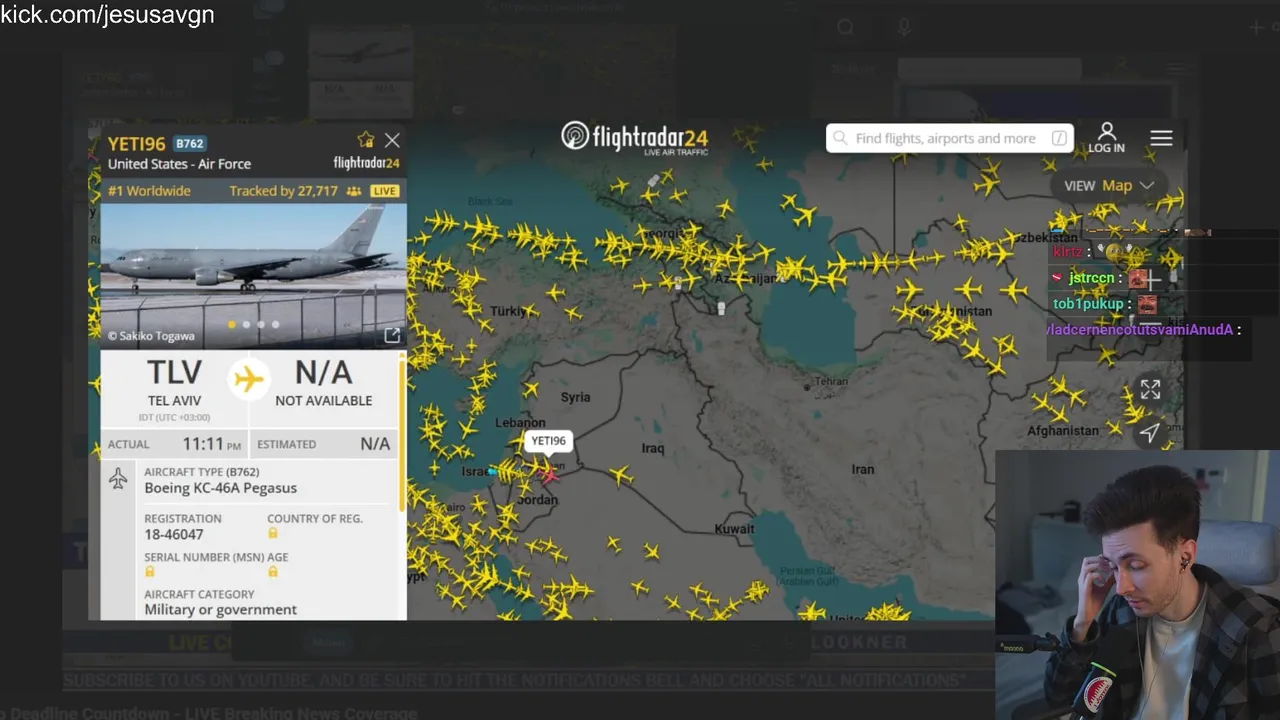Screen dimensions: 1280x720
Task: Click the Kuwait label on map
Action: [734, 528]
